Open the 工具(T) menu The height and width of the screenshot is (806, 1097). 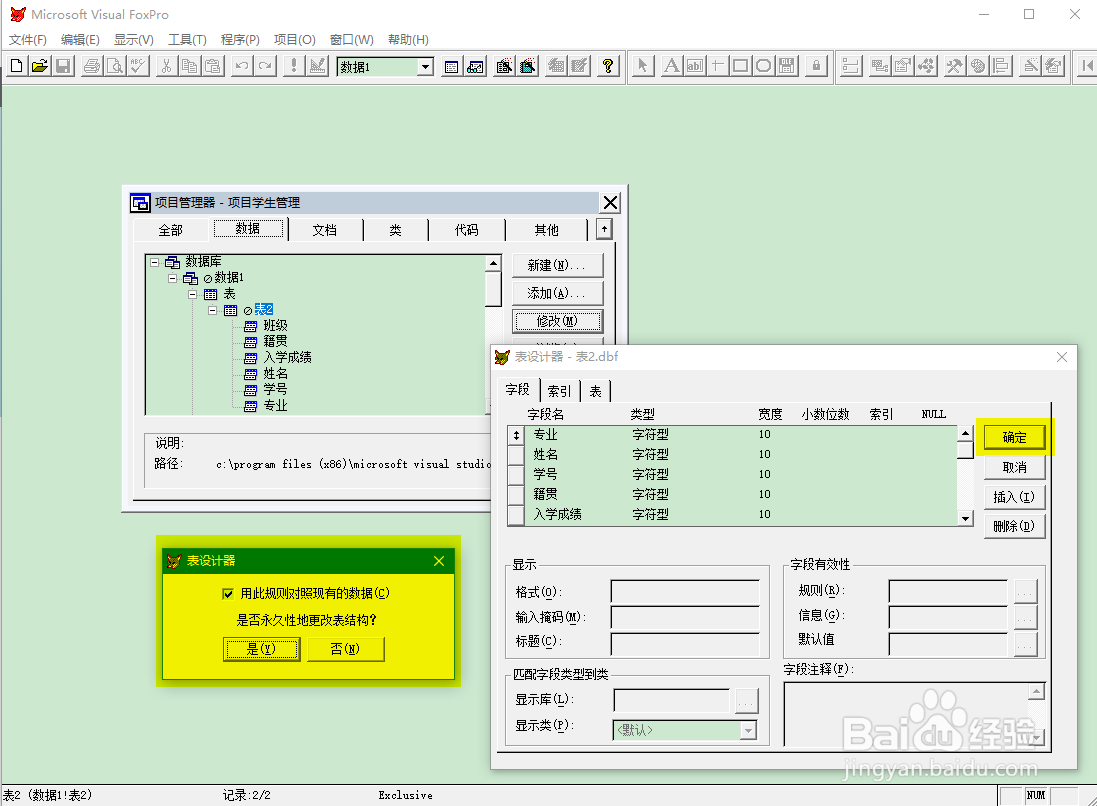pyautogui.click(x=187, y=40)
